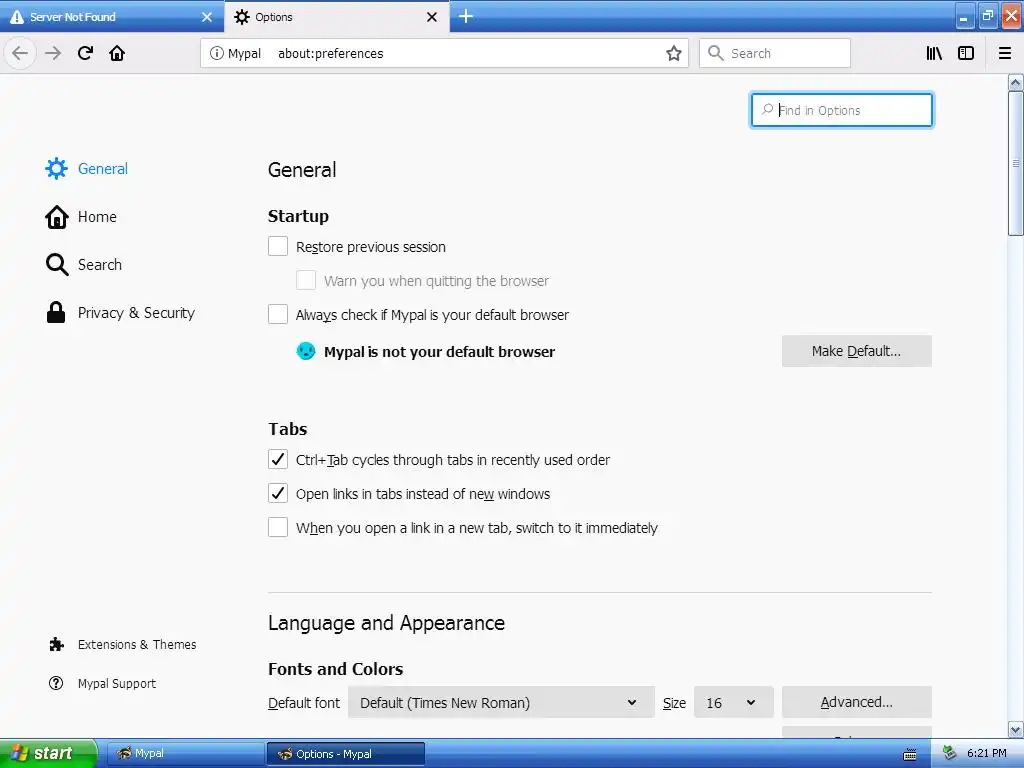This screenshot has width=1024, height=768.
Task: Open the Windows start menu
Action: 48,754
